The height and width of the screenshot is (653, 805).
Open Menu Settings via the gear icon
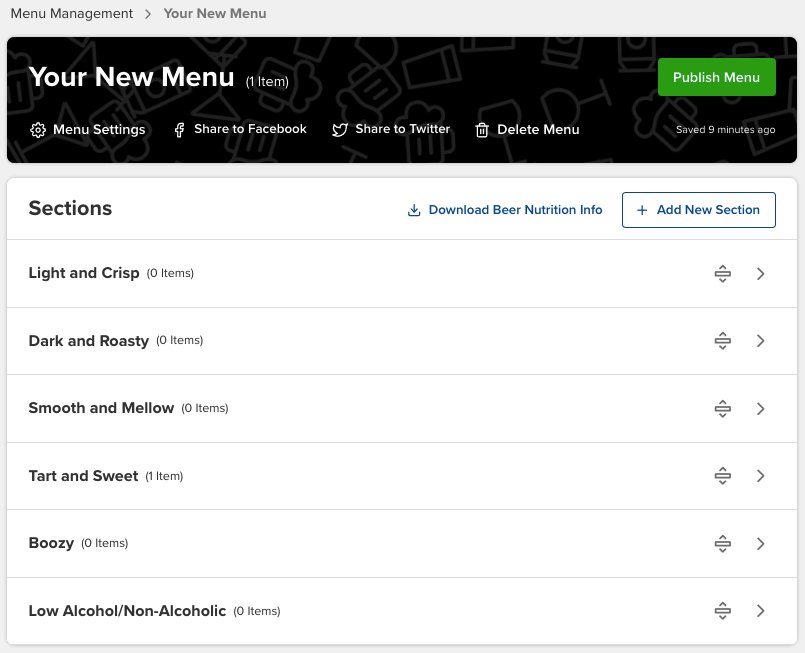pyautogui.click(x=38, y=130)
